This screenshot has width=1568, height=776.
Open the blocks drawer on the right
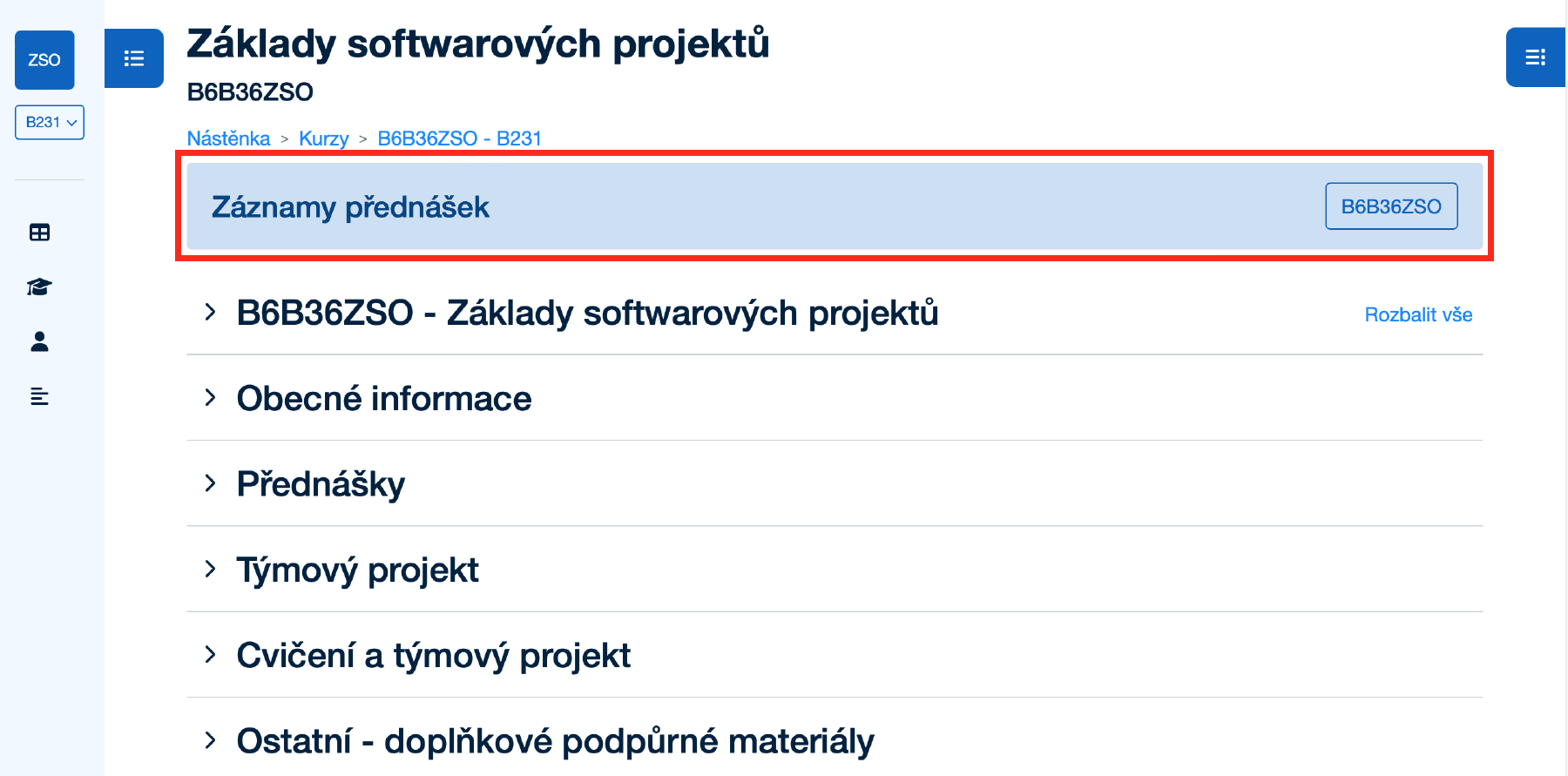point(1536,57)
